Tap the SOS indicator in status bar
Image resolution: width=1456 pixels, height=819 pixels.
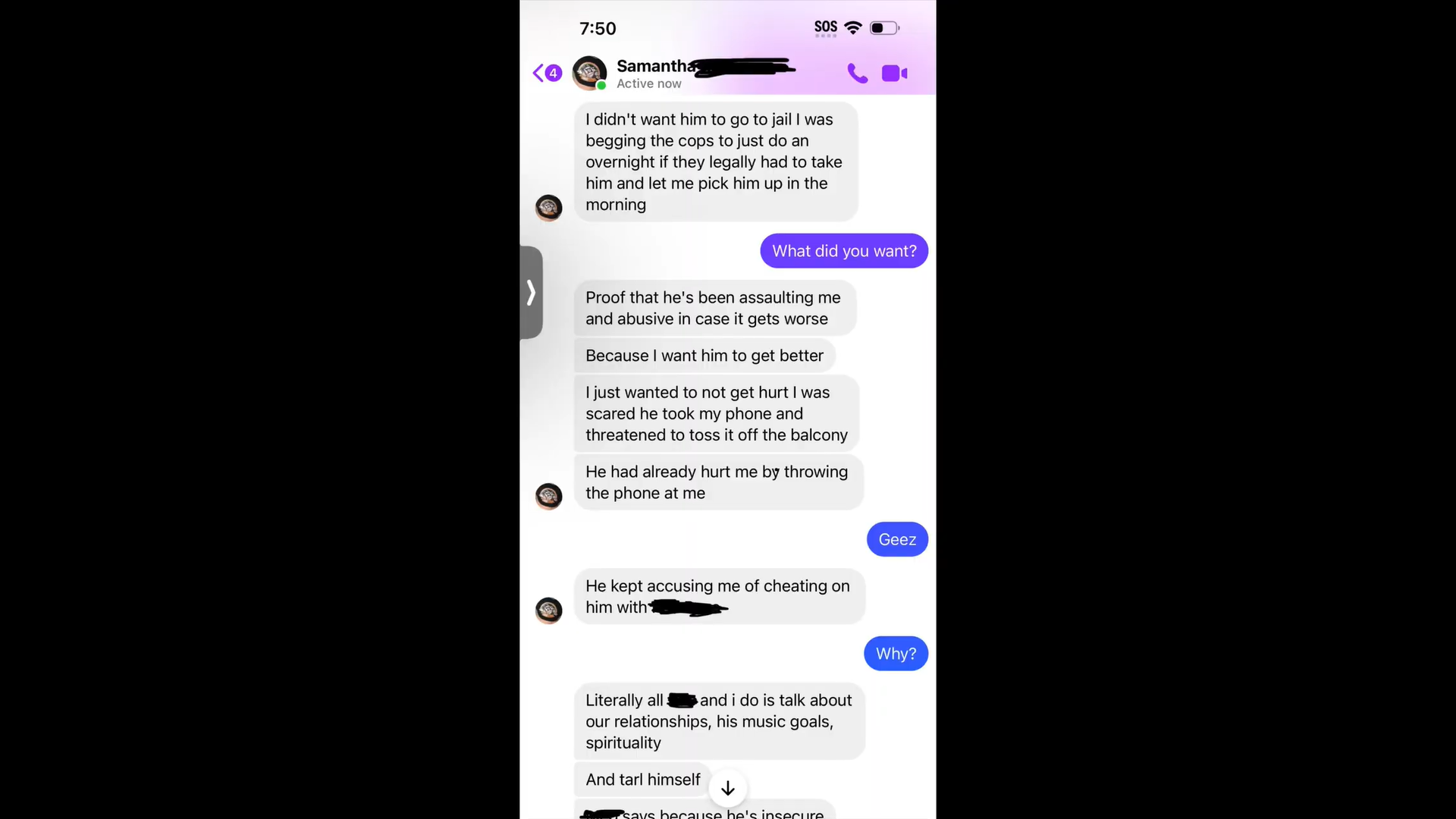click(826, 28)
